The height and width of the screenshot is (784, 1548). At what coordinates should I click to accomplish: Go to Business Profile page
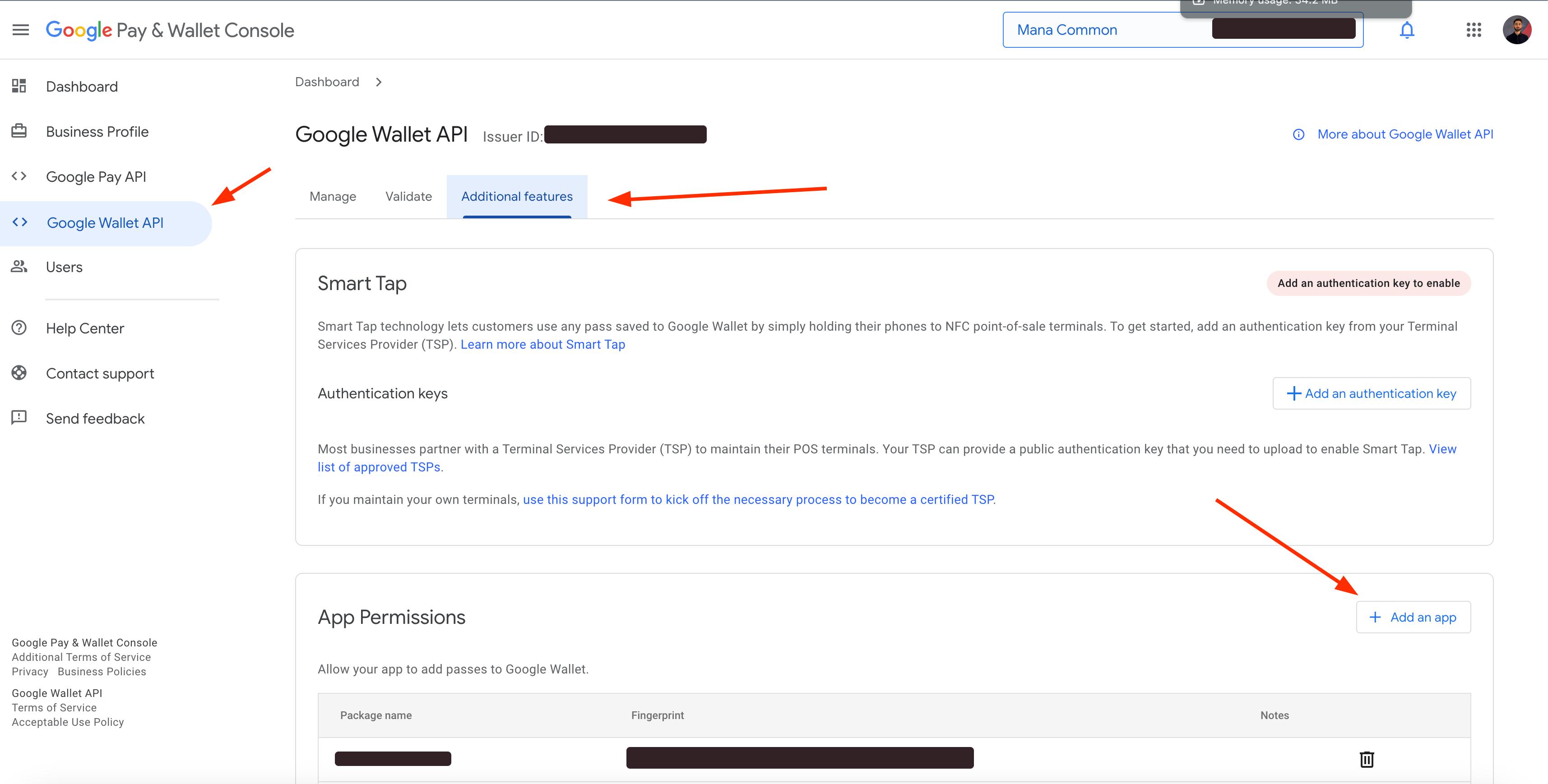[97, 132]
